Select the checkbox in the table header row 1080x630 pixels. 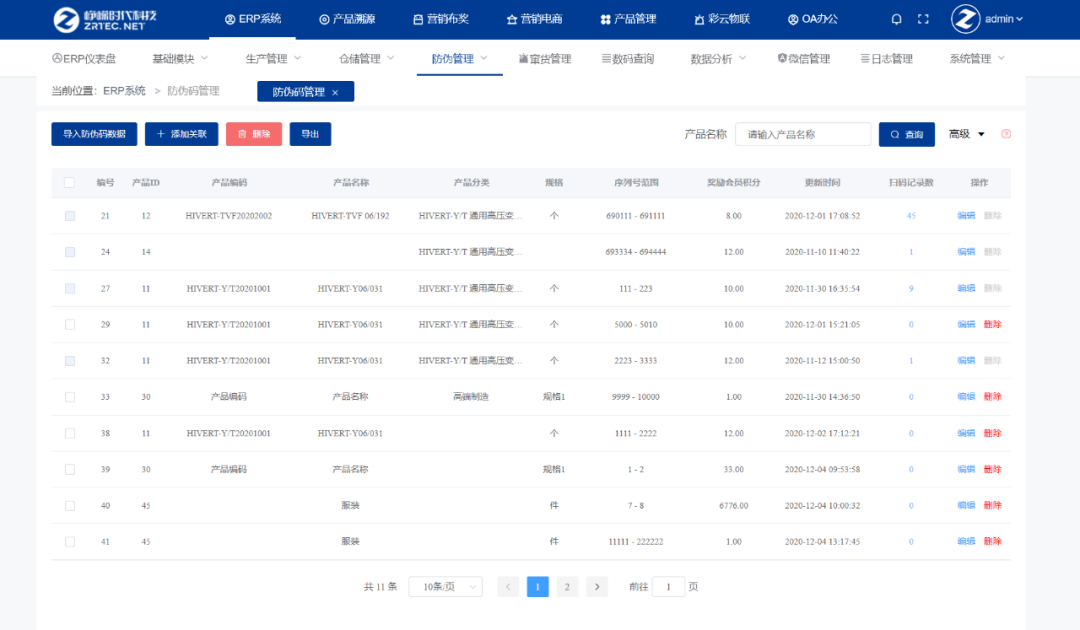click(69, 182)
